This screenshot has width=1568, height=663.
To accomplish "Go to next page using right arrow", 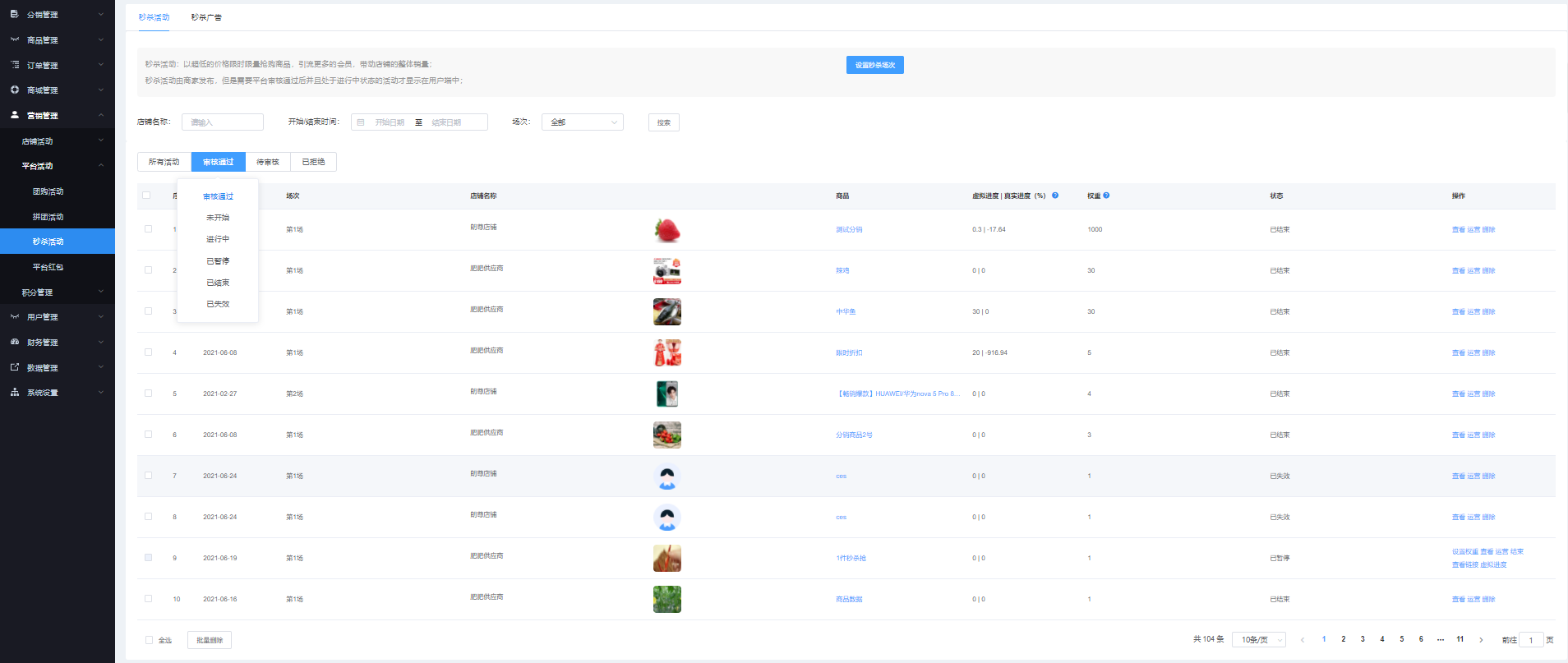I will 1481,640.
